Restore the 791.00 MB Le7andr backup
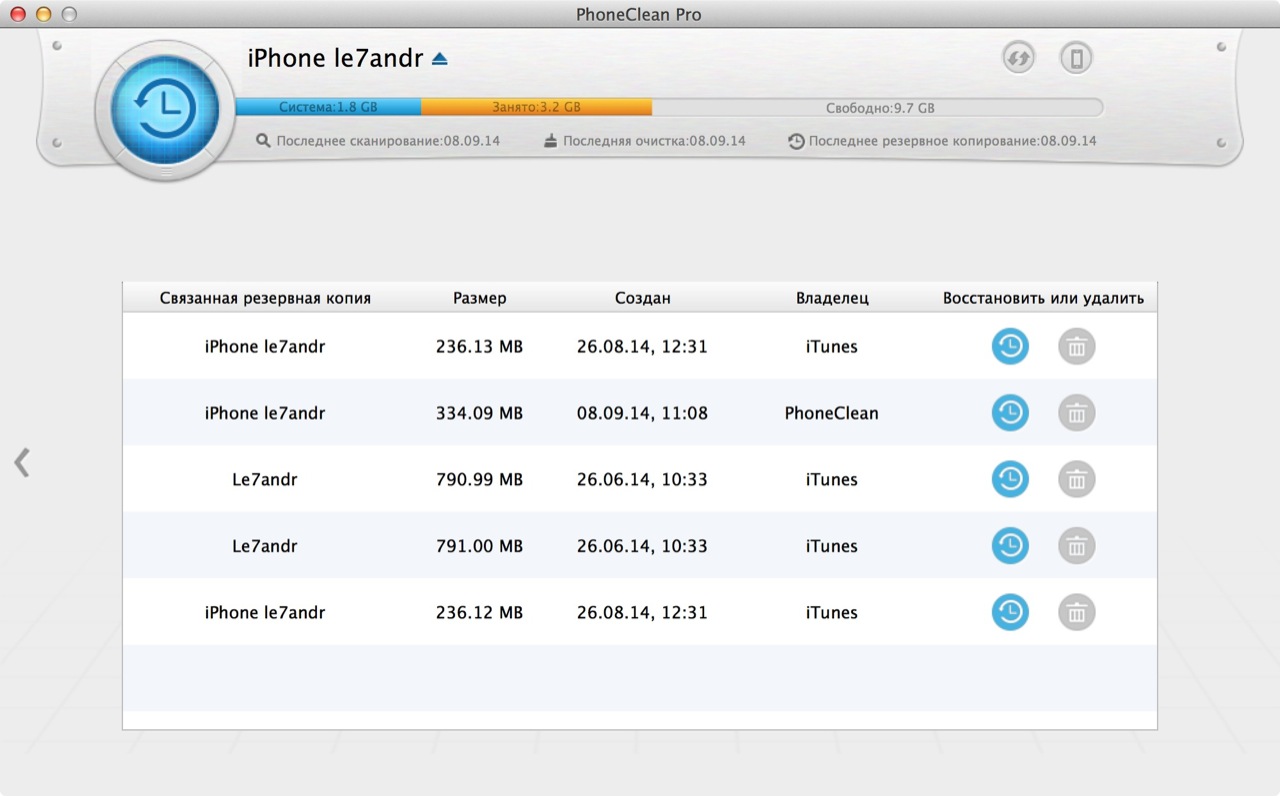 1010,546
